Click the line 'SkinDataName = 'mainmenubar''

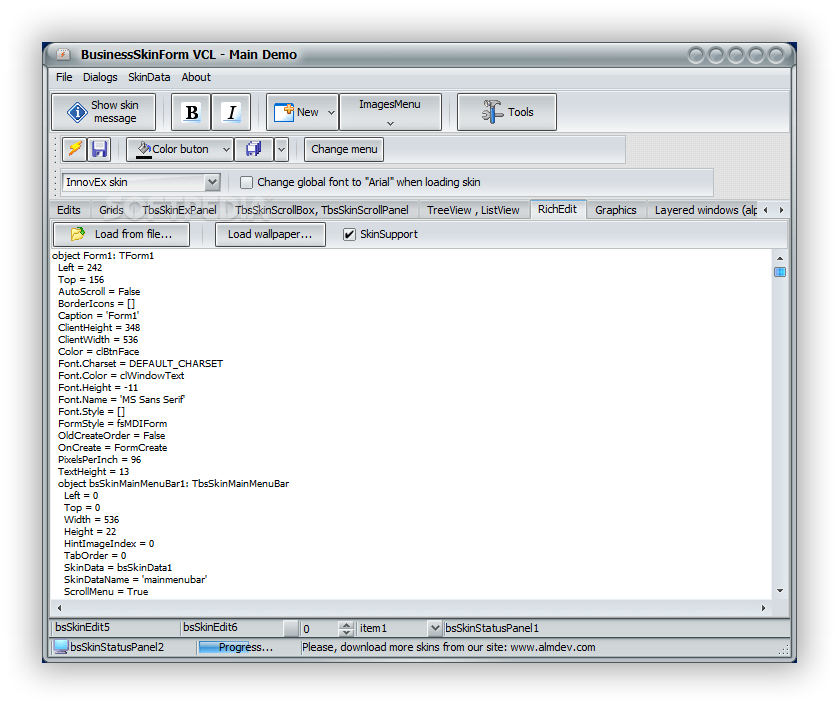(x=135, y=580)
